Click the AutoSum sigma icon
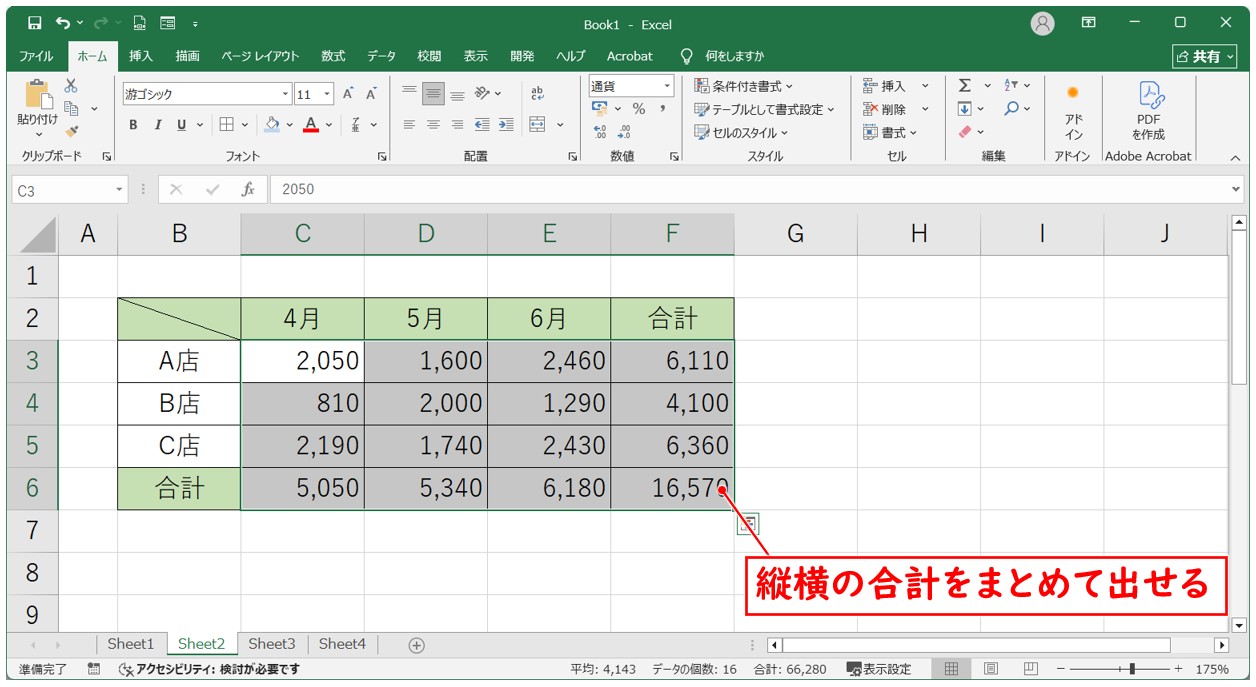 [964, 86]
